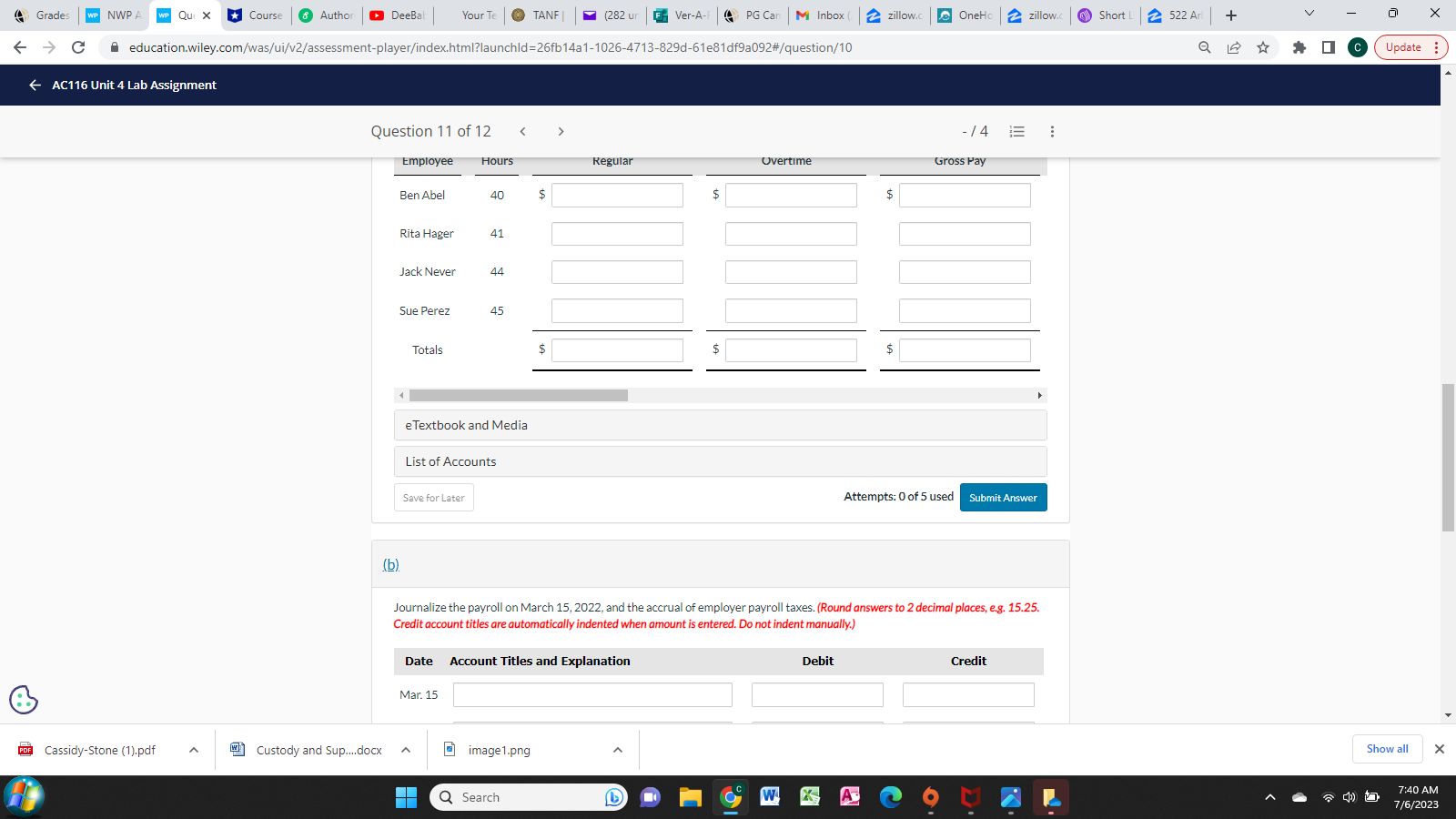Click the bookmark star in the address bar
The image size is (1456, 819).
point(1263,47)
